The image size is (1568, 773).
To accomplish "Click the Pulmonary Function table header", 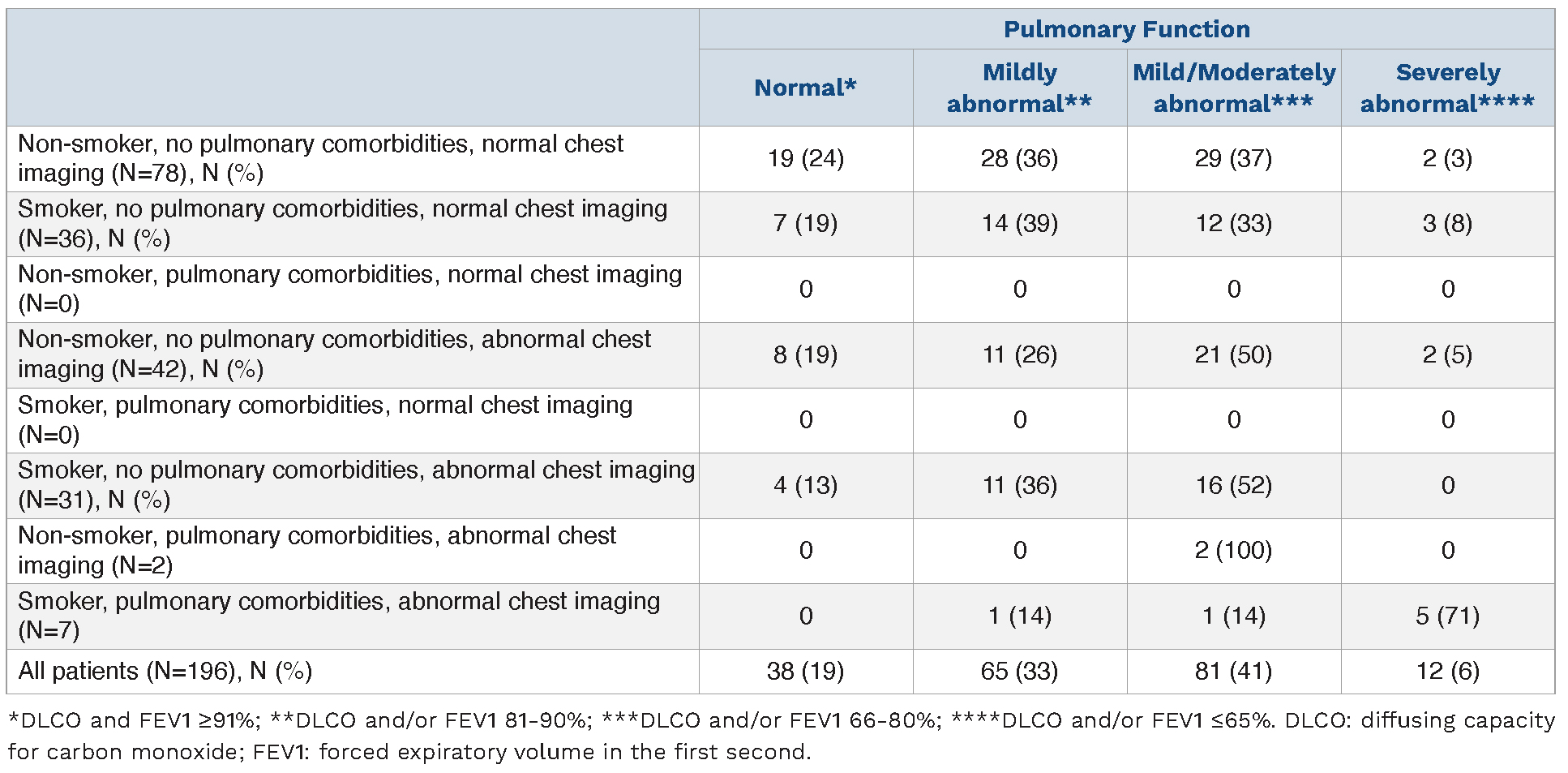I will coord(1126,29).
